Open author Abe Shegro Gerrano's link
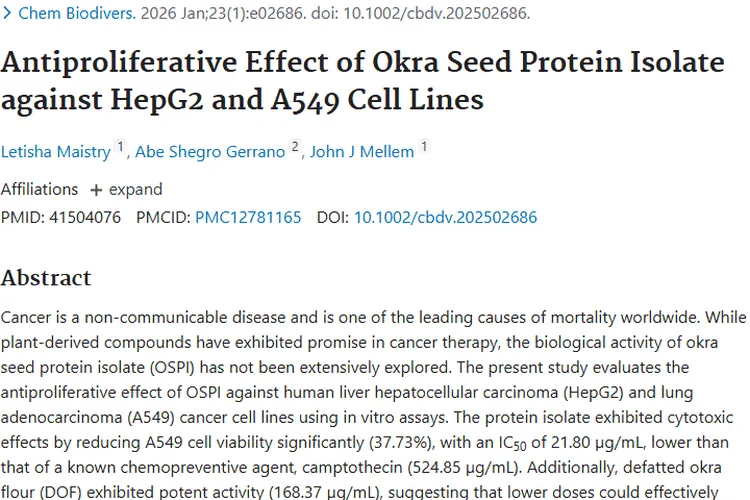This screenshot has height=500, width=750. click(x=209, y=152)
